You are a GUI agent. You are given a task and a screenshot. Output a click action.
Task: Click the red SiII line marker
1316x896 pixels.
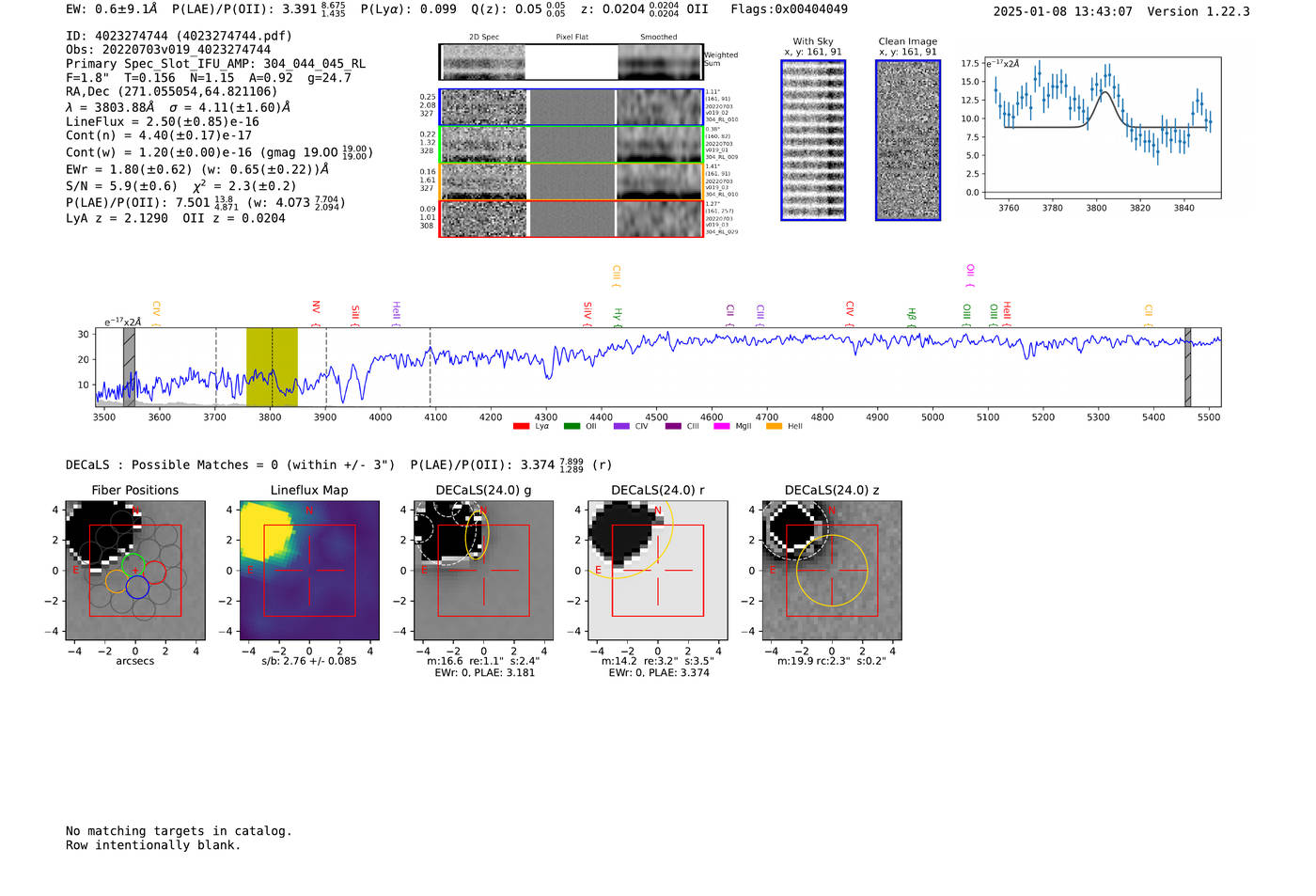point(355,314)
